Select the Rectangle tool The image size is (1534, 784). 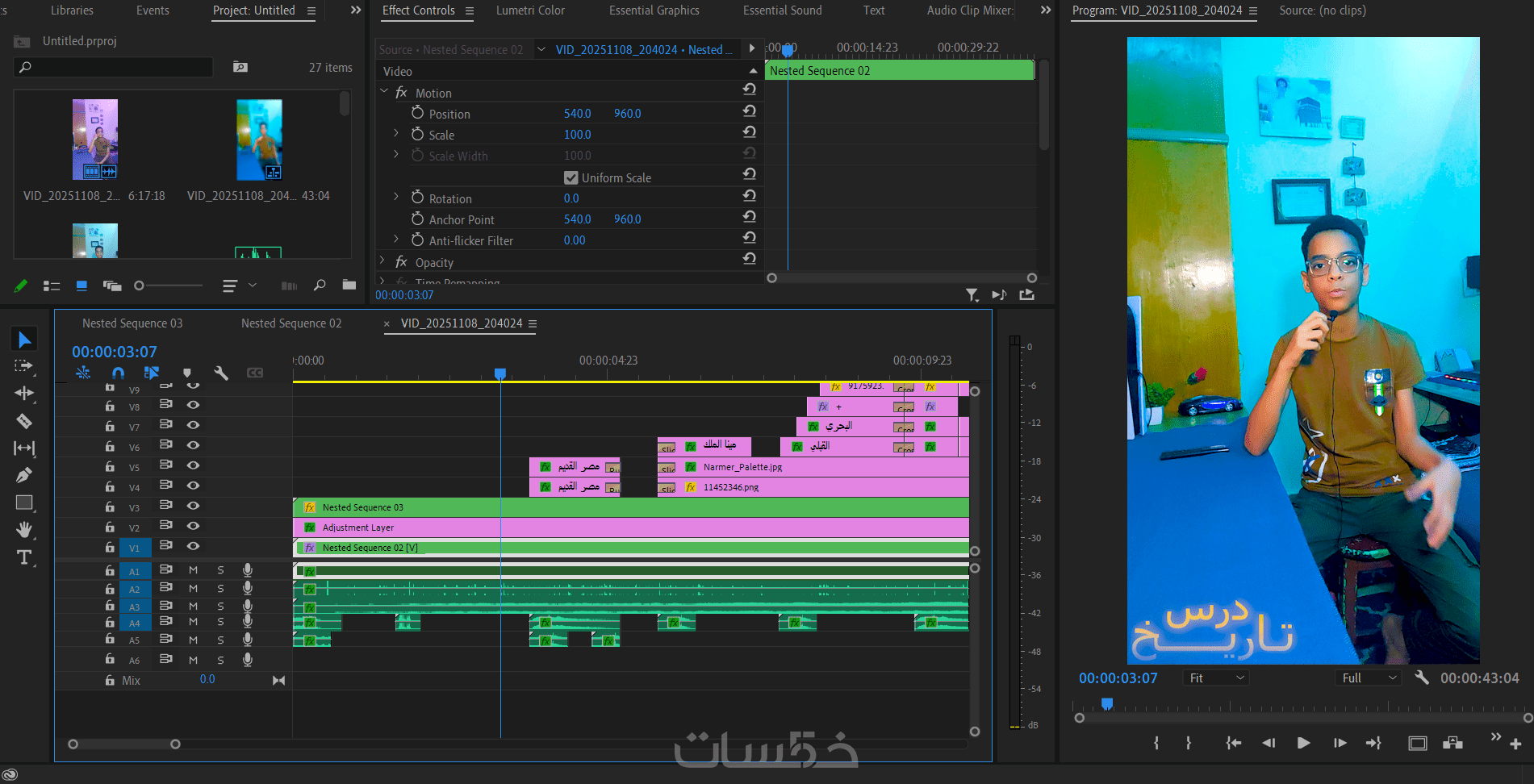point(24,503)
